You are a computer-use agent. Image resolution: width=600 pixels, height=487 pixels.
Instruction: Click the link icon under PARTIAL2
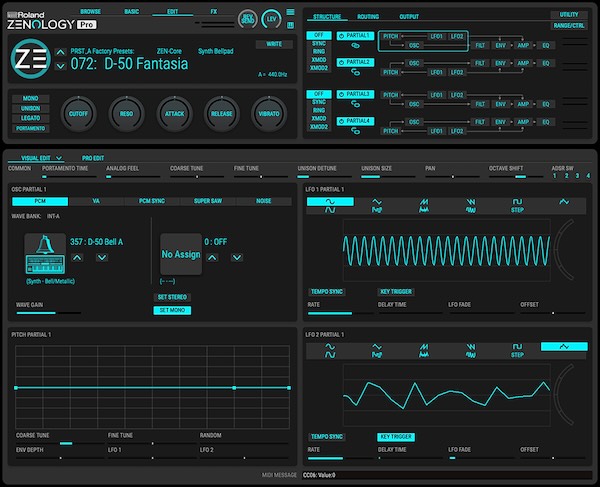pos(355,72)
